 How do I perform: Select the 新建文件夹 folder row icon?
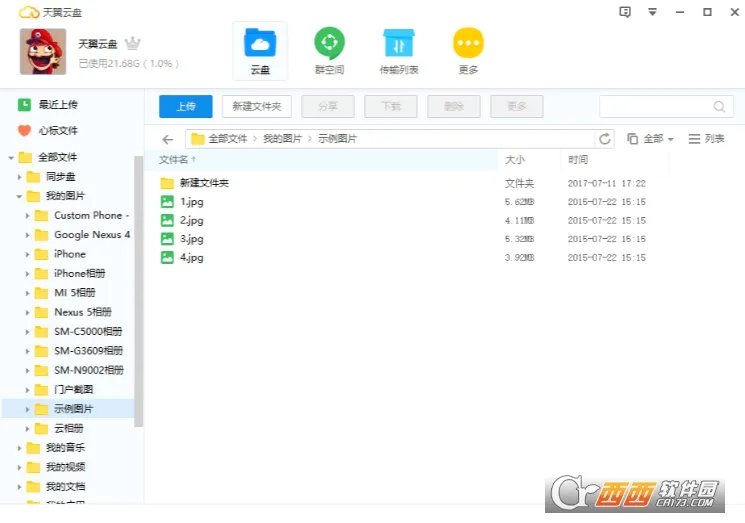tap(167, 183)
